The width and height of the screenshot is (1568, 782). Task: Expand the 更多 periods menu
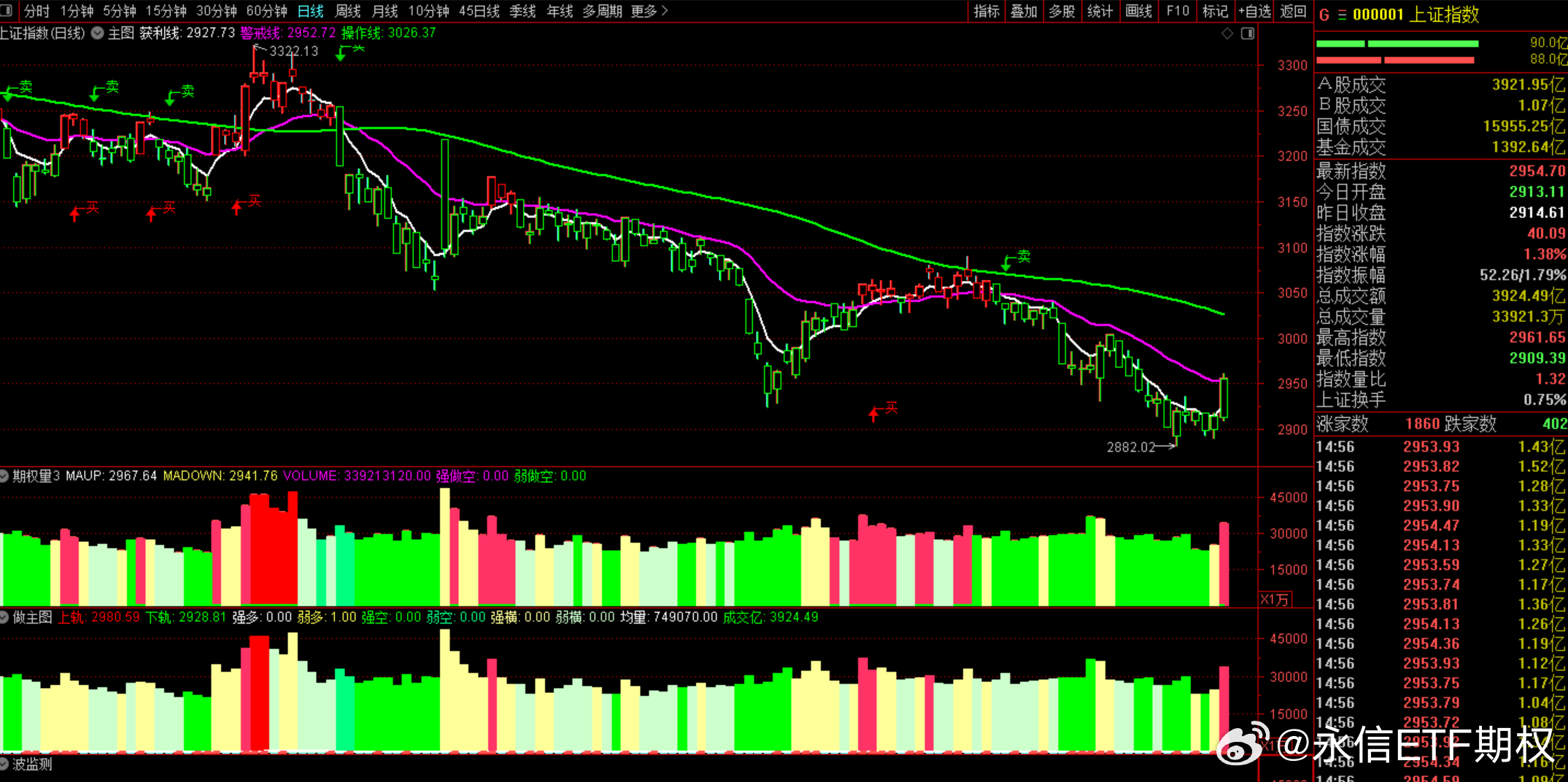pos(649,11)
